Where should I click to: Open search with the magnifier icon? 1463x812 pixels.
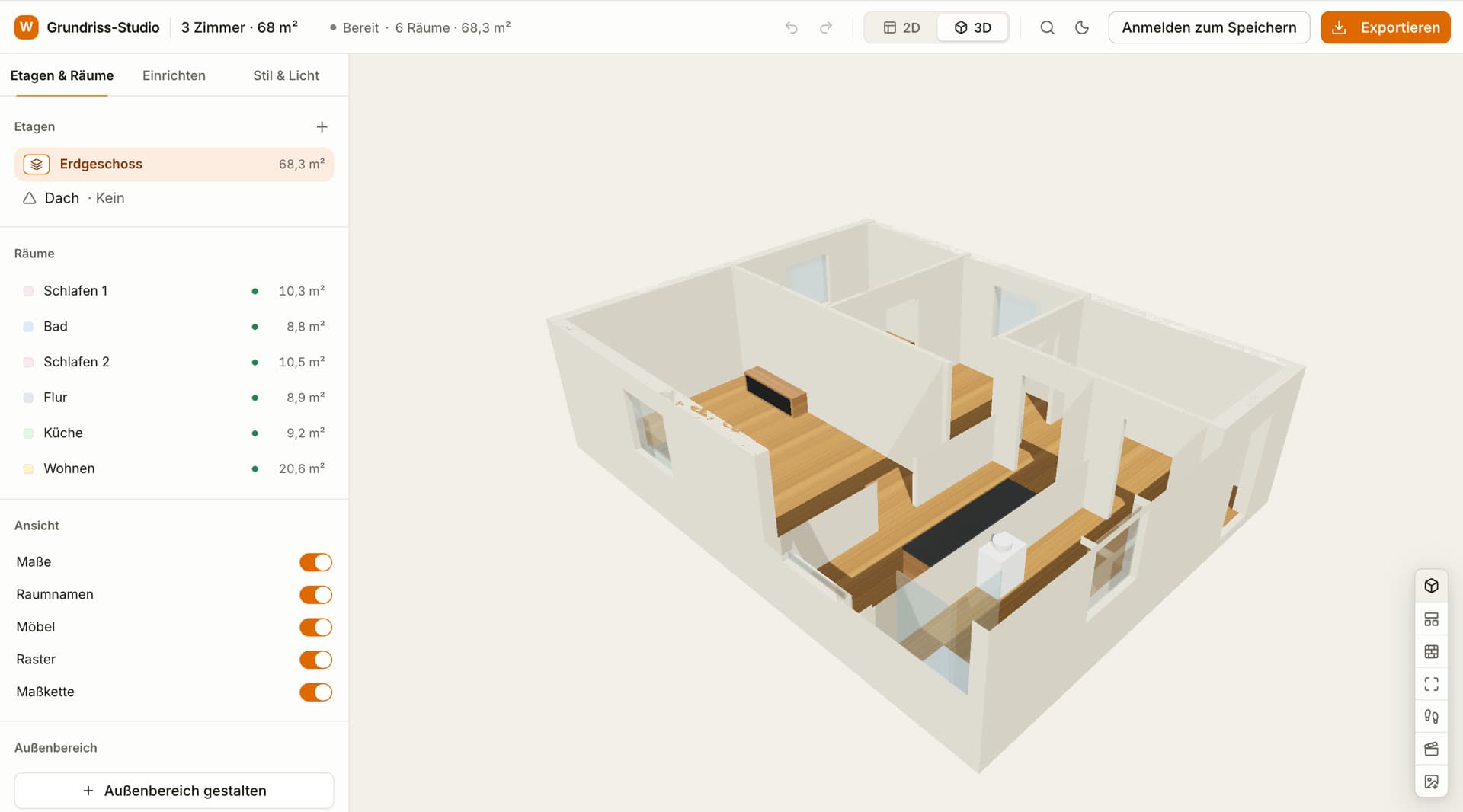1048,27
